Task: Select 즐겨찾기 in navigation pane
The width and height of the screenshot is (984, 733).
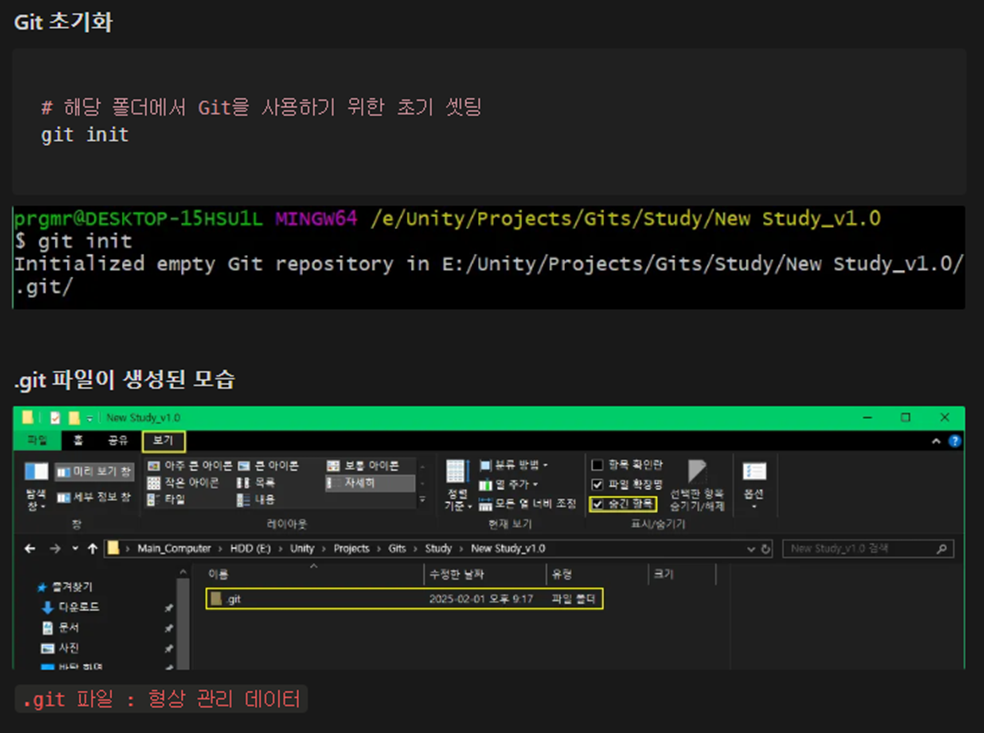Action: (x=65, y=587)
